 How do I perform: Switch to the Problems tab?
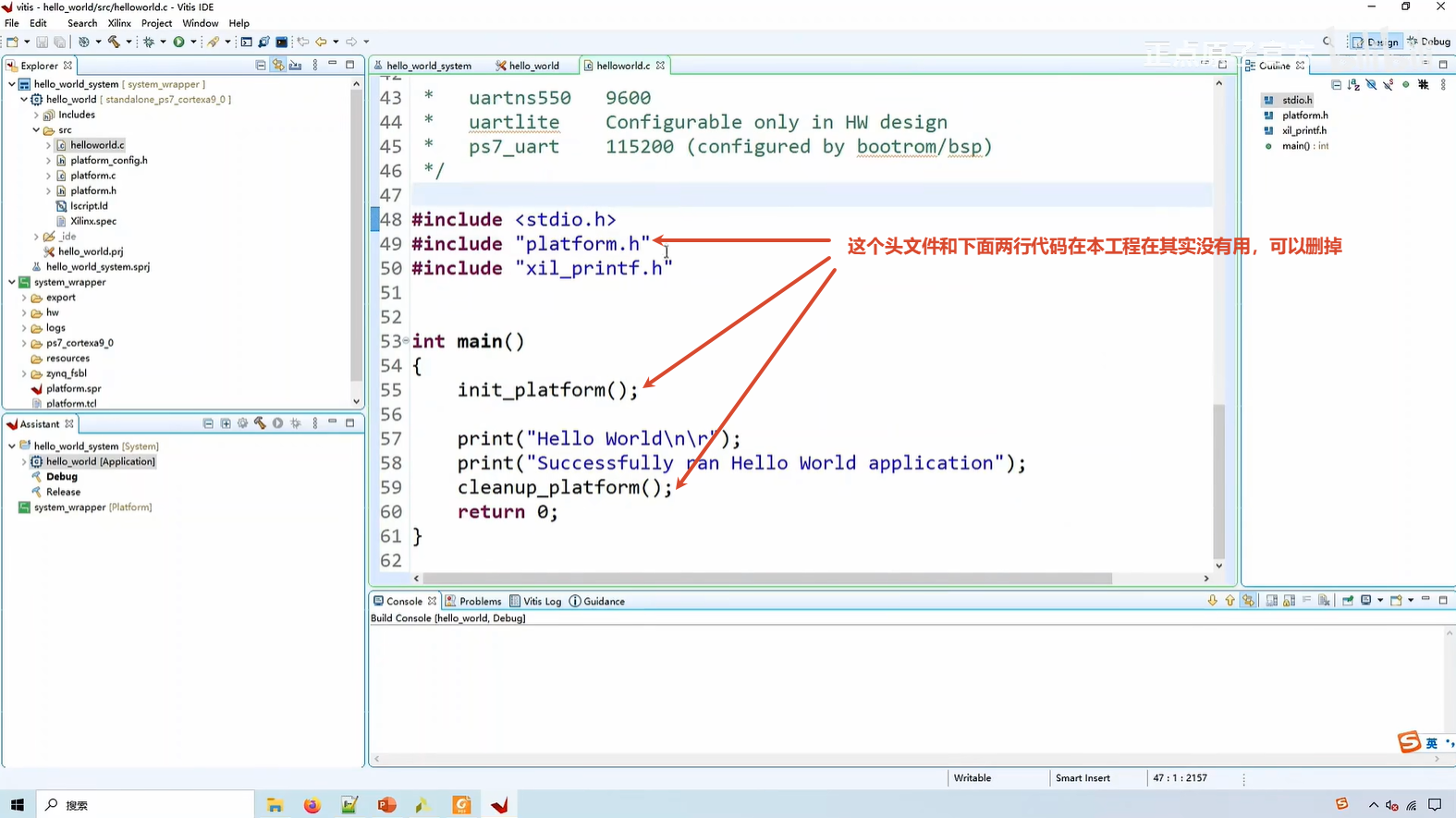(x=473, y=601)
